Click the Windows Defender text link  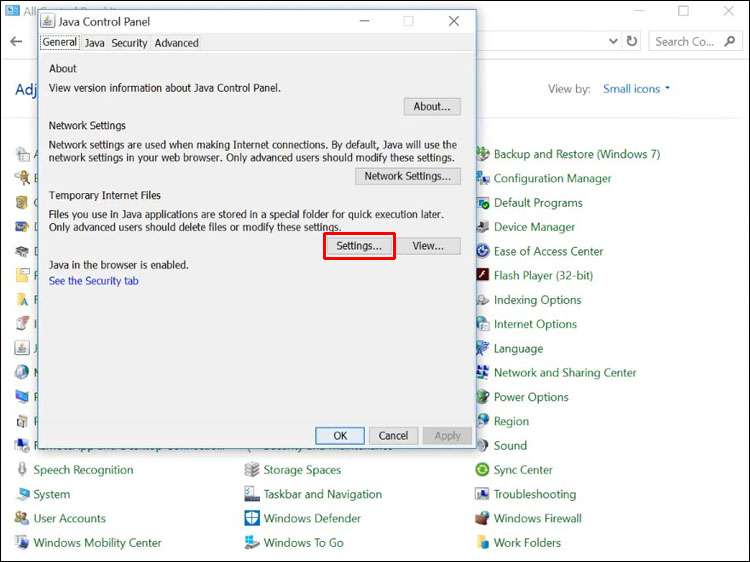pyautogui.click(x=312, y=518)
